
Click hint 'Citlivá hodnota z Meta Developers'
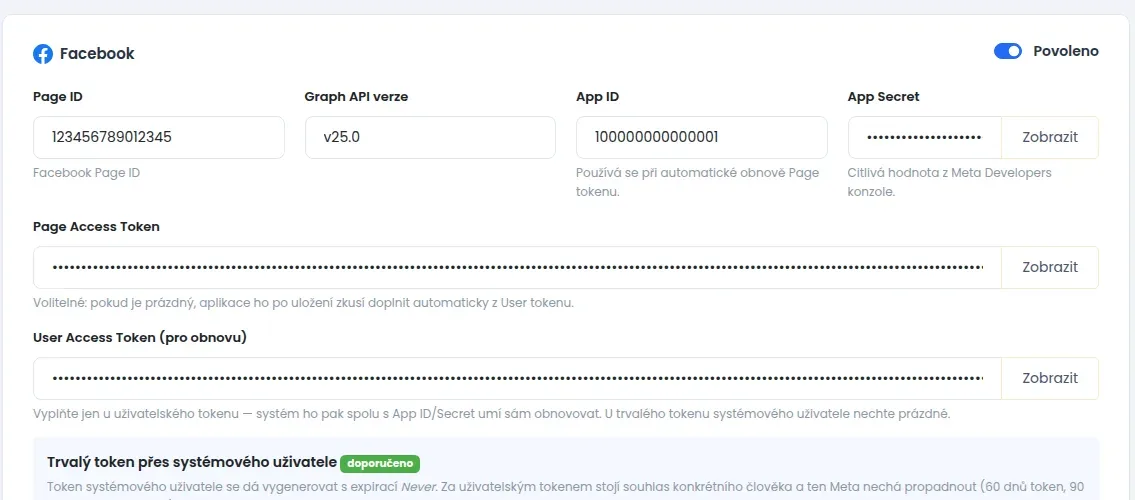(x=950, y=183)
